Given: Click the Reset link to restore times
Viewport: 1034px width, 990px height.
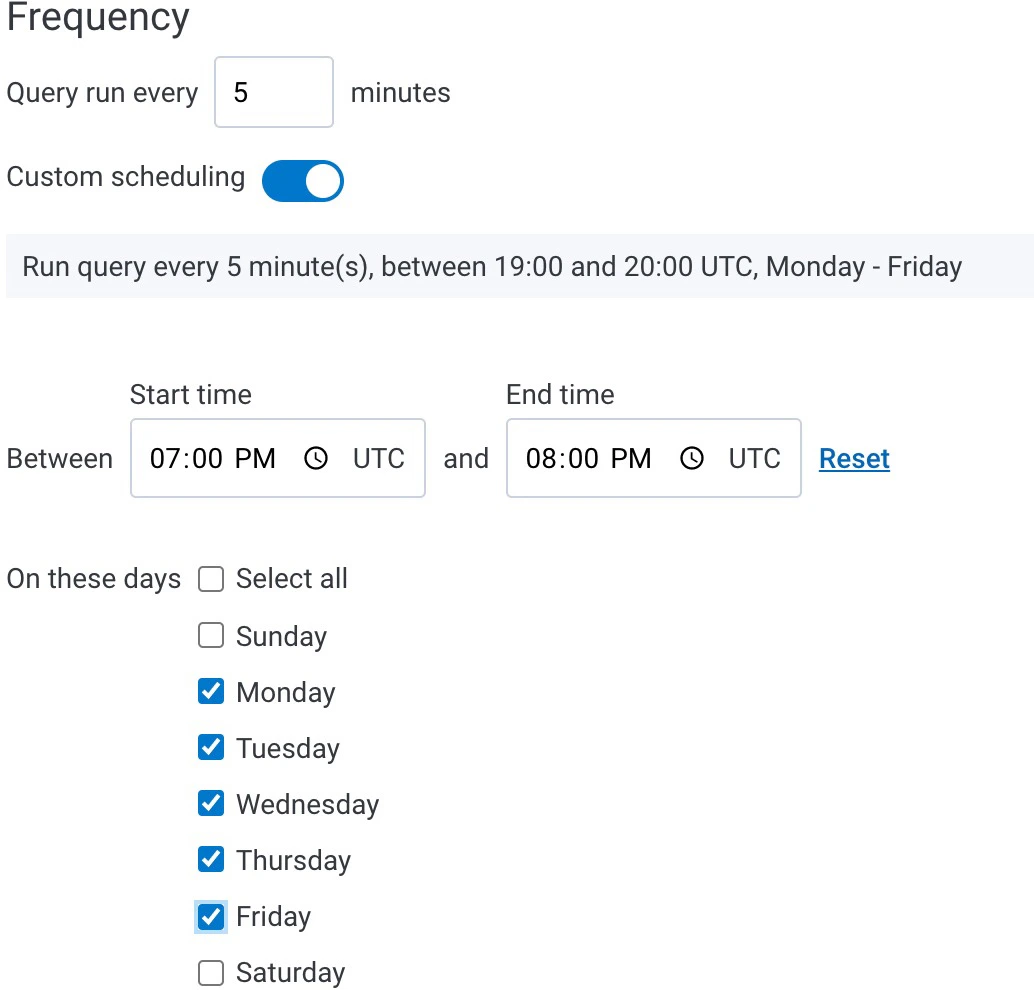Looking at the screenshot, I should tap(854, 458).
